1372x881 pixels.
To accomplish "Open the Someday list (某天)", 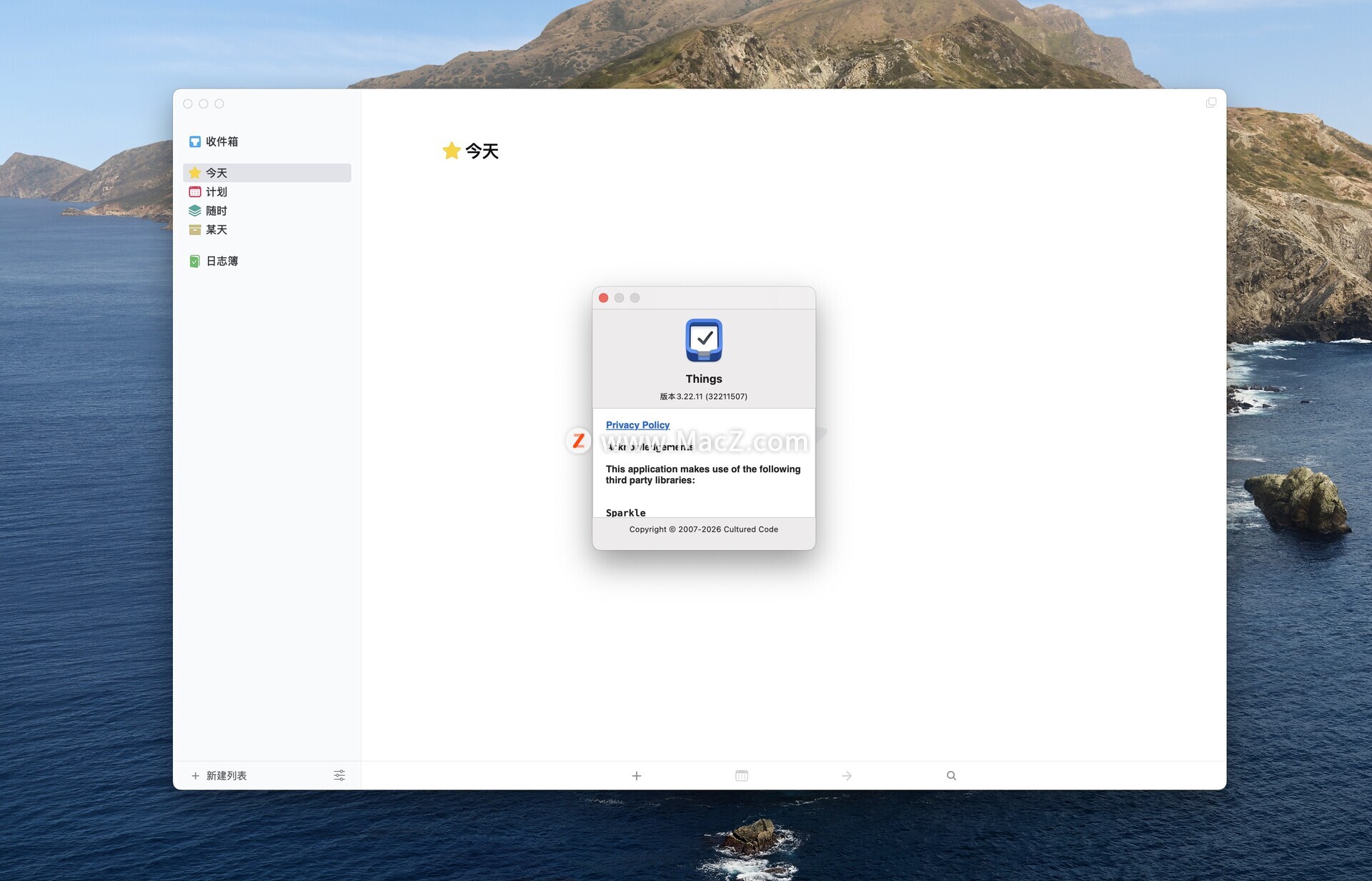I will (216, 229).
